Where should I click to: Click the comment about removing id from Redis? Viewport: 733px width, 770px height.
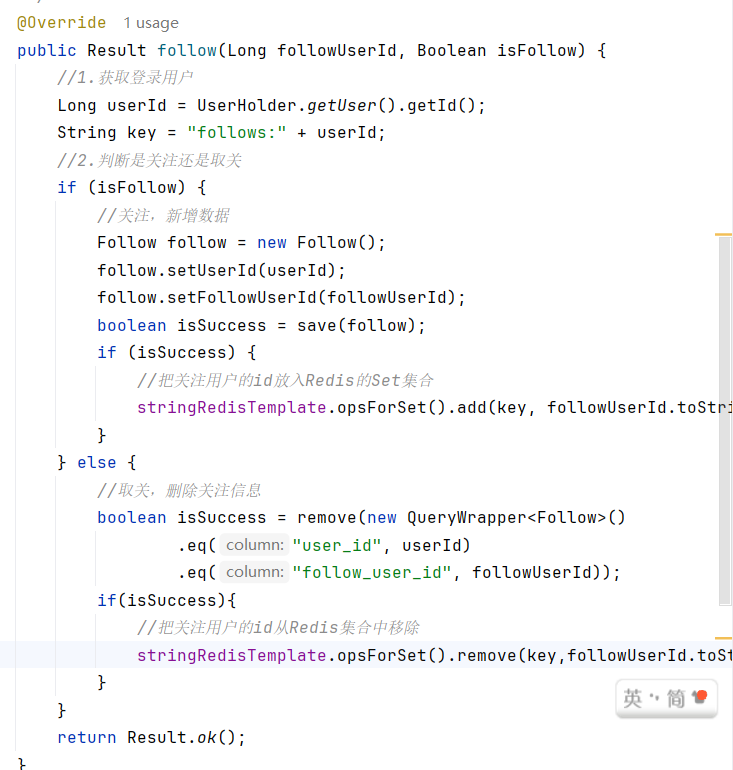pyautogui.click(x=278, y=628)
